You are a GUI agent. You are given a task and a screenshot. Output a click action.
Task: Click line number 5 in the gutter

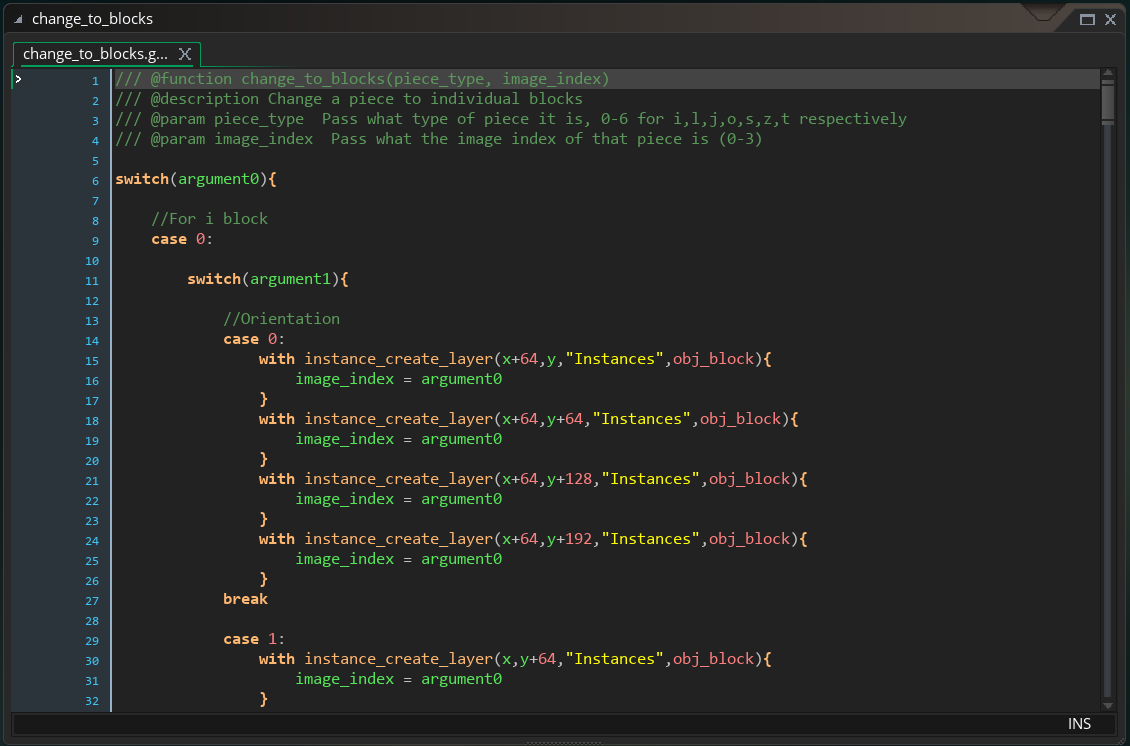(95, 161)
